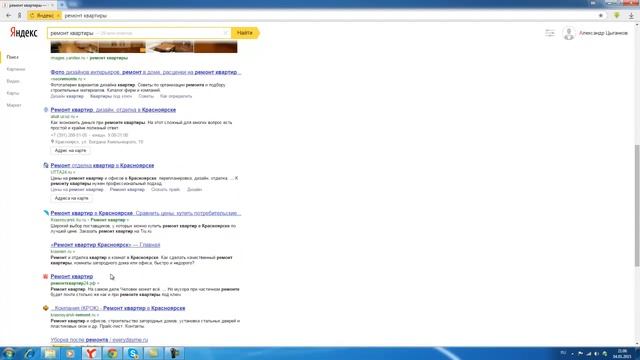Click the 'Дизайн' sitelink under the second Красноярск result
Image resolution: width=640 pixels, height=360 pixels.
194,189
